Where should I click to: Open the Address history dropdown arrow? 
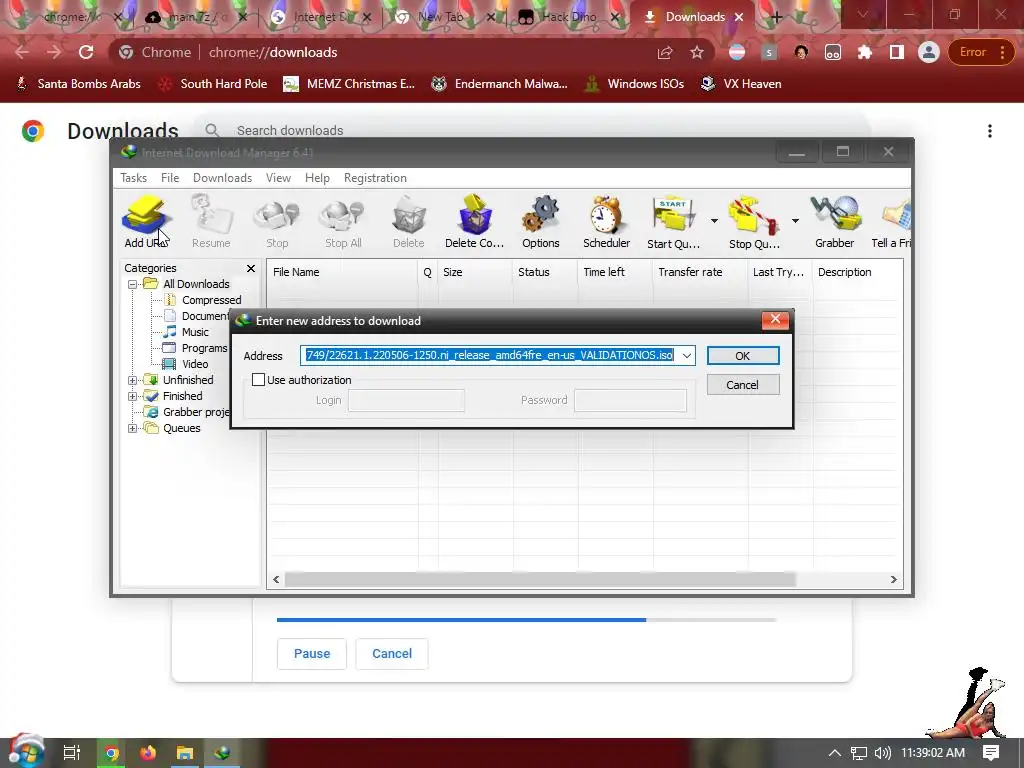[686, 355]
